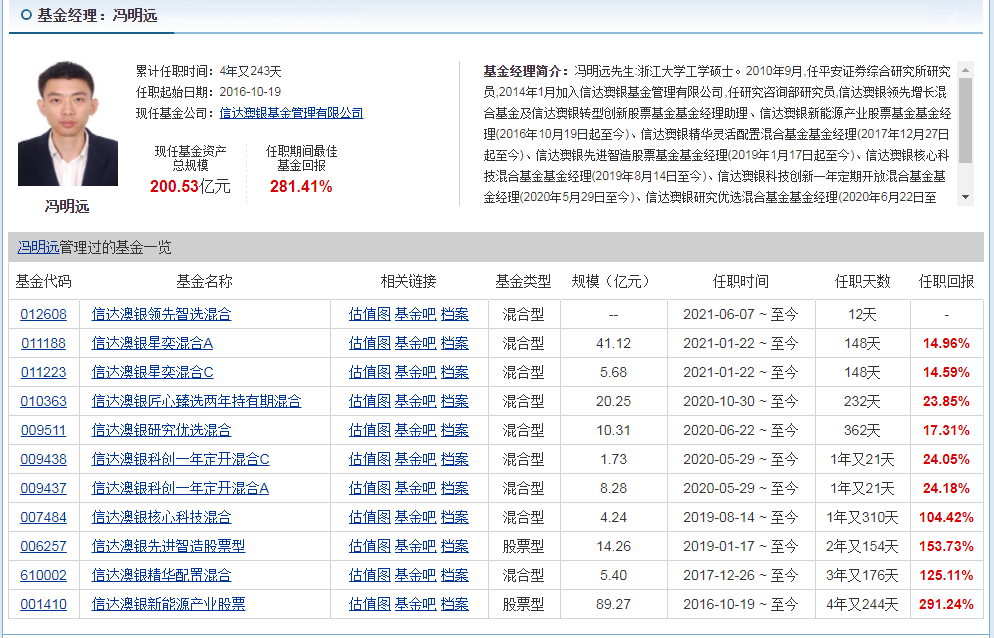994x638 pixels.
Task: Open the 信达澳银星奕混合C fund page
Action: (152, 372)
